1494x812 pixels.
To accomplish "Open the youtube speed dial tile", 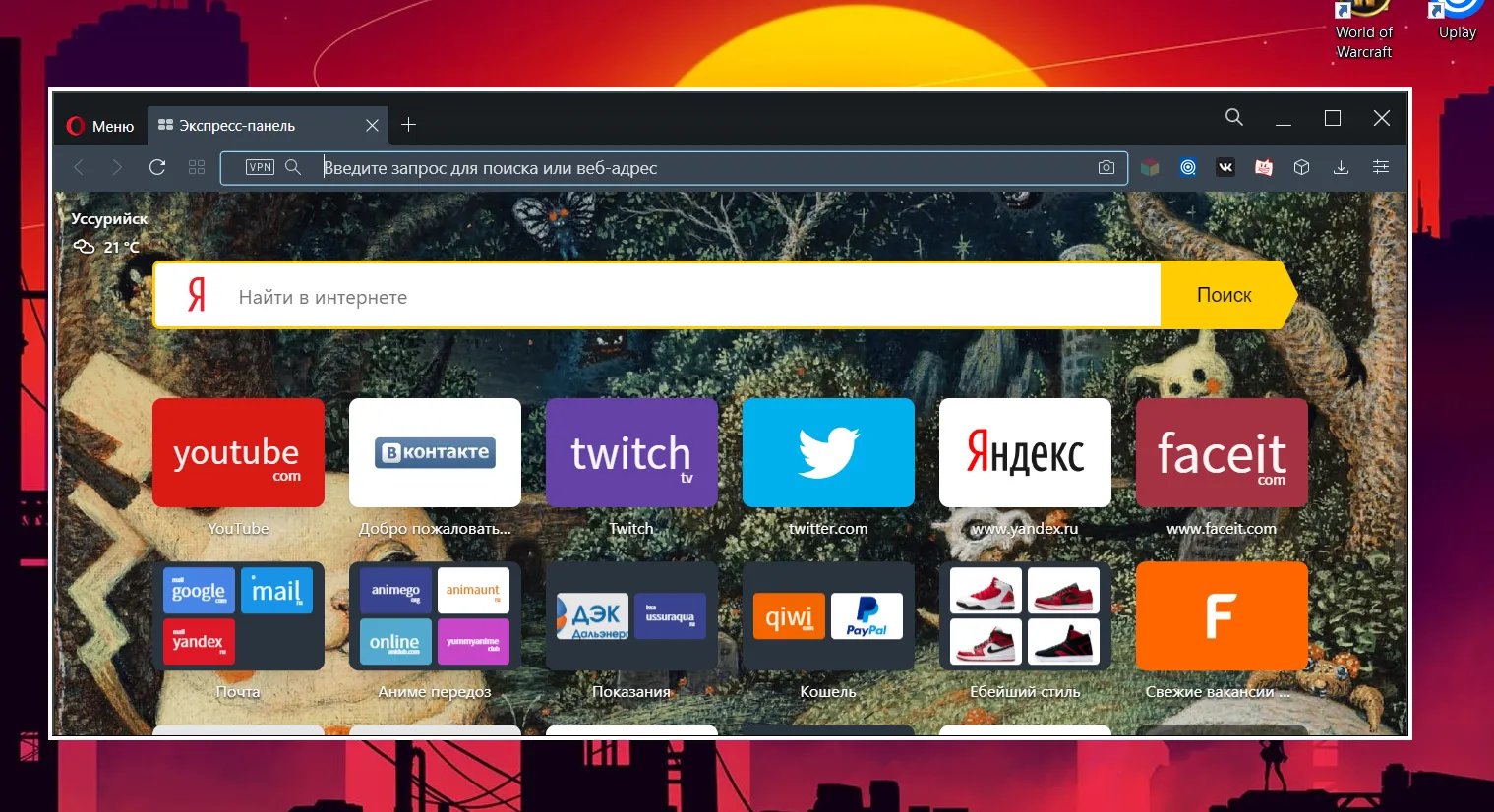I will pos(238,453).
